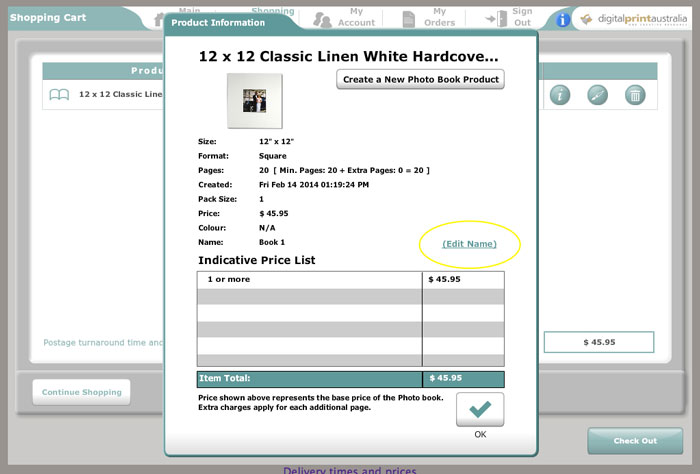Click the Sign Out door icon
The image size is (700, 474).
[495, 19]
